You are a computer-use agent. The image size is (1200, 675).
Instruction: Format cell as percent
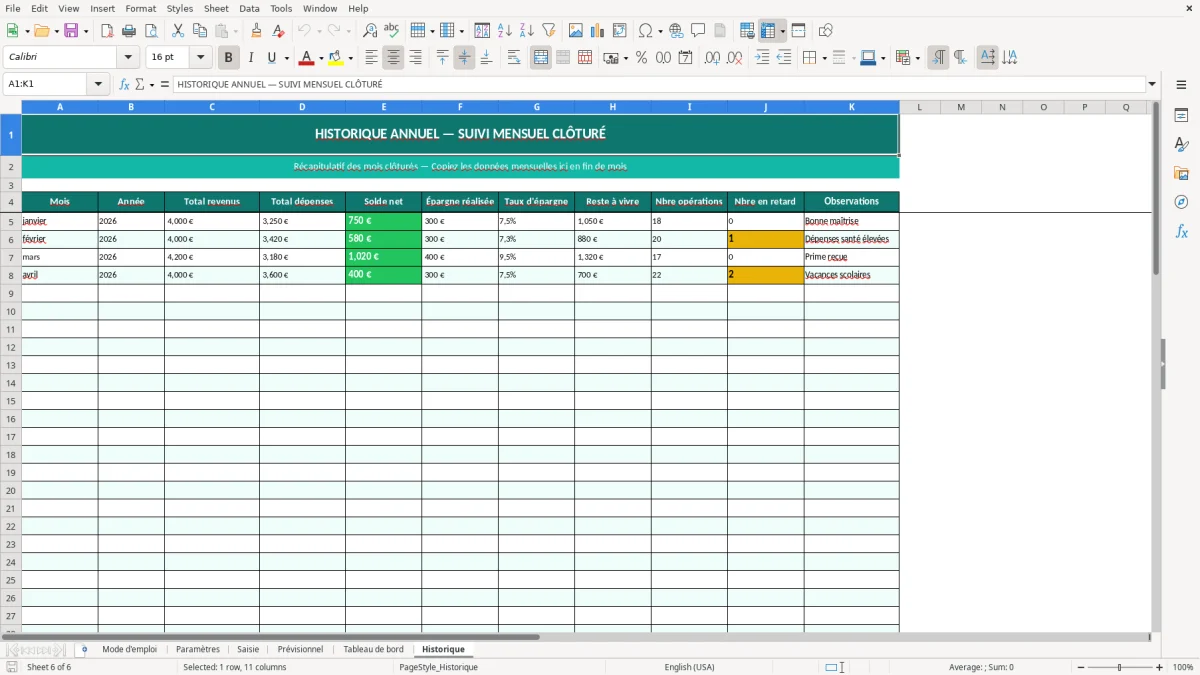pos(641,58)
